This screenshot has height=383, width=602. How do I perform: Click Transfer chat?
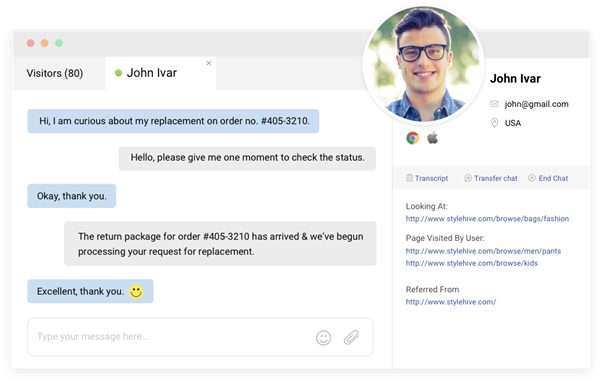click(491, 178)
